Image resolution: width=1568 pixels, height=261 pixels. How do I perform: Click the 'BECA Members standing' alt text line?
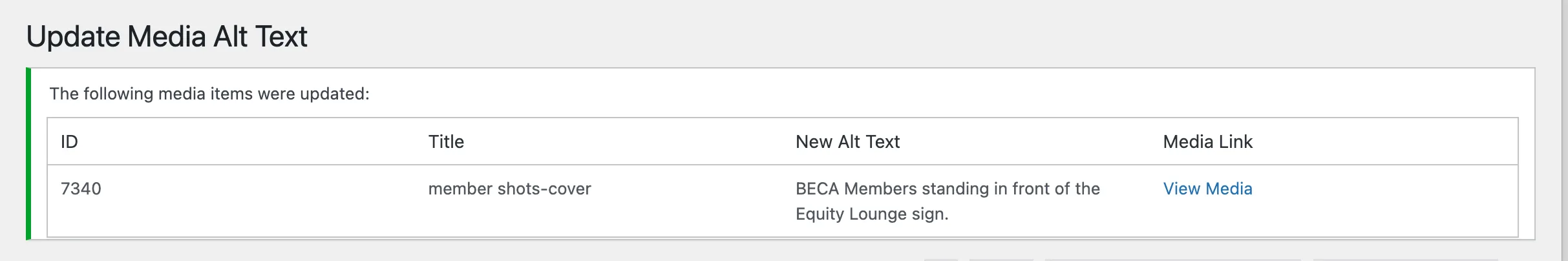coord(948,189)
